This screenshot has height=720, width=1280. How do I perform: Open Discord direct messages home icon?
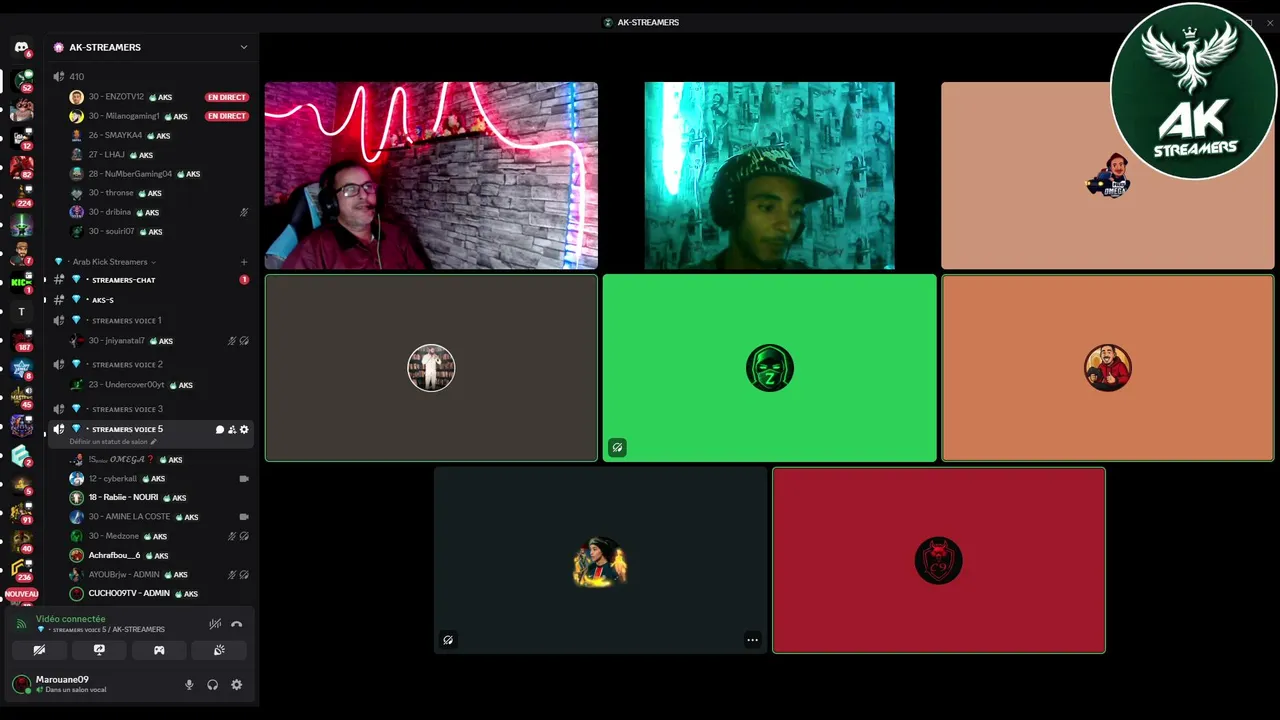pyautogui.click(x=21, y=47)
